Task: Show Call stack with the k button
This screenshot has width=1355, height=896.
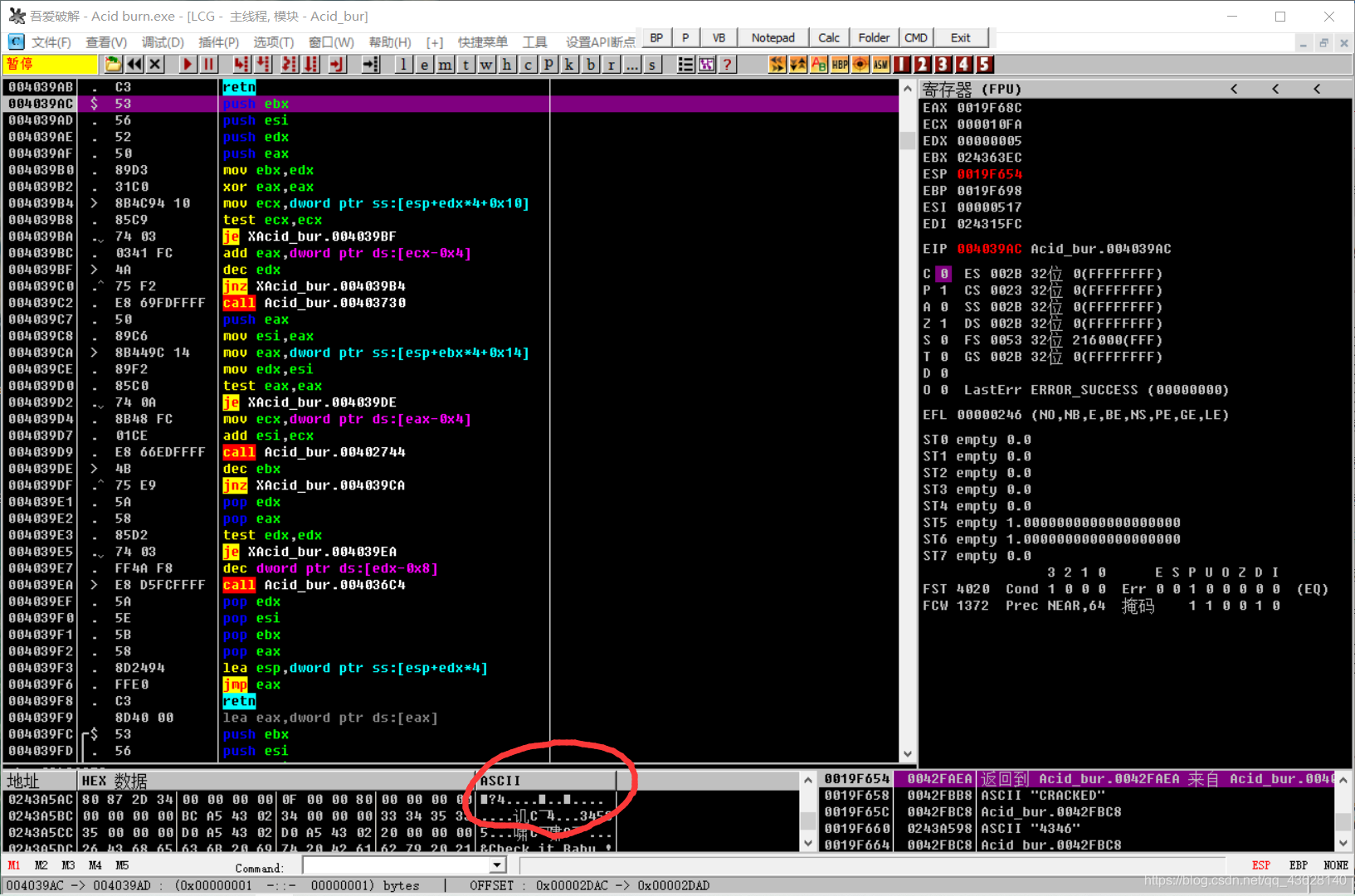Action: point(569,64)
